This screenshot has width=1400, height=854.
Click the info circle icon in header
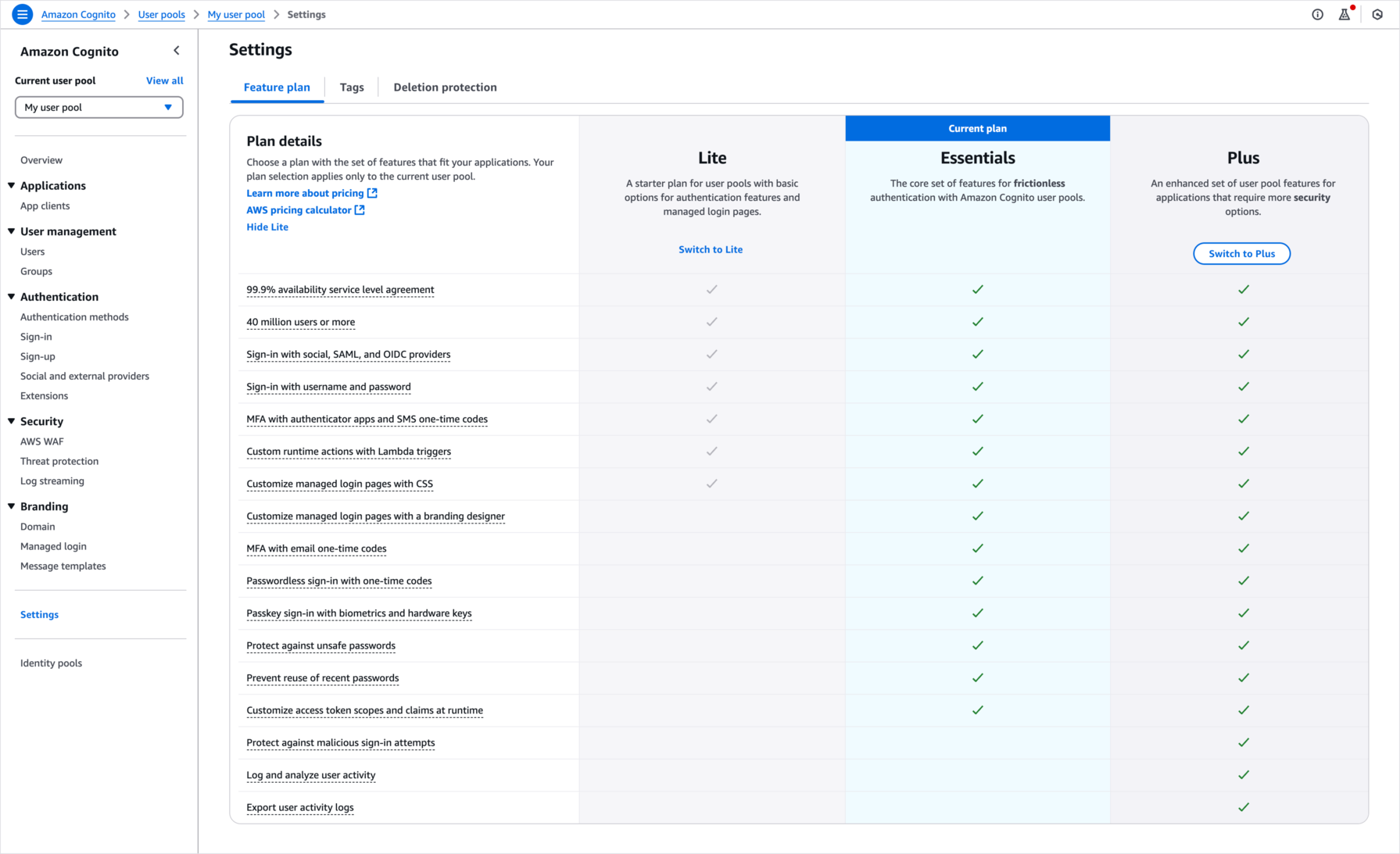pyautogui.click(x=1317, y=14)
